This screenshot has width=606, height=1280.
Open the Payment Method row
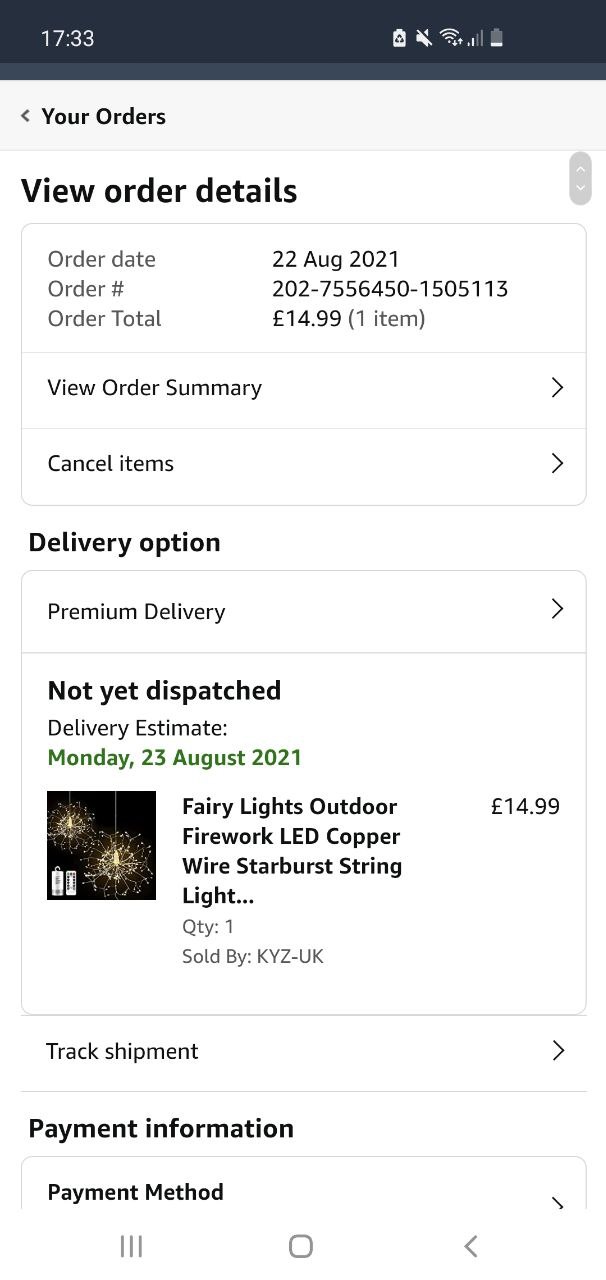point(136,1192)
